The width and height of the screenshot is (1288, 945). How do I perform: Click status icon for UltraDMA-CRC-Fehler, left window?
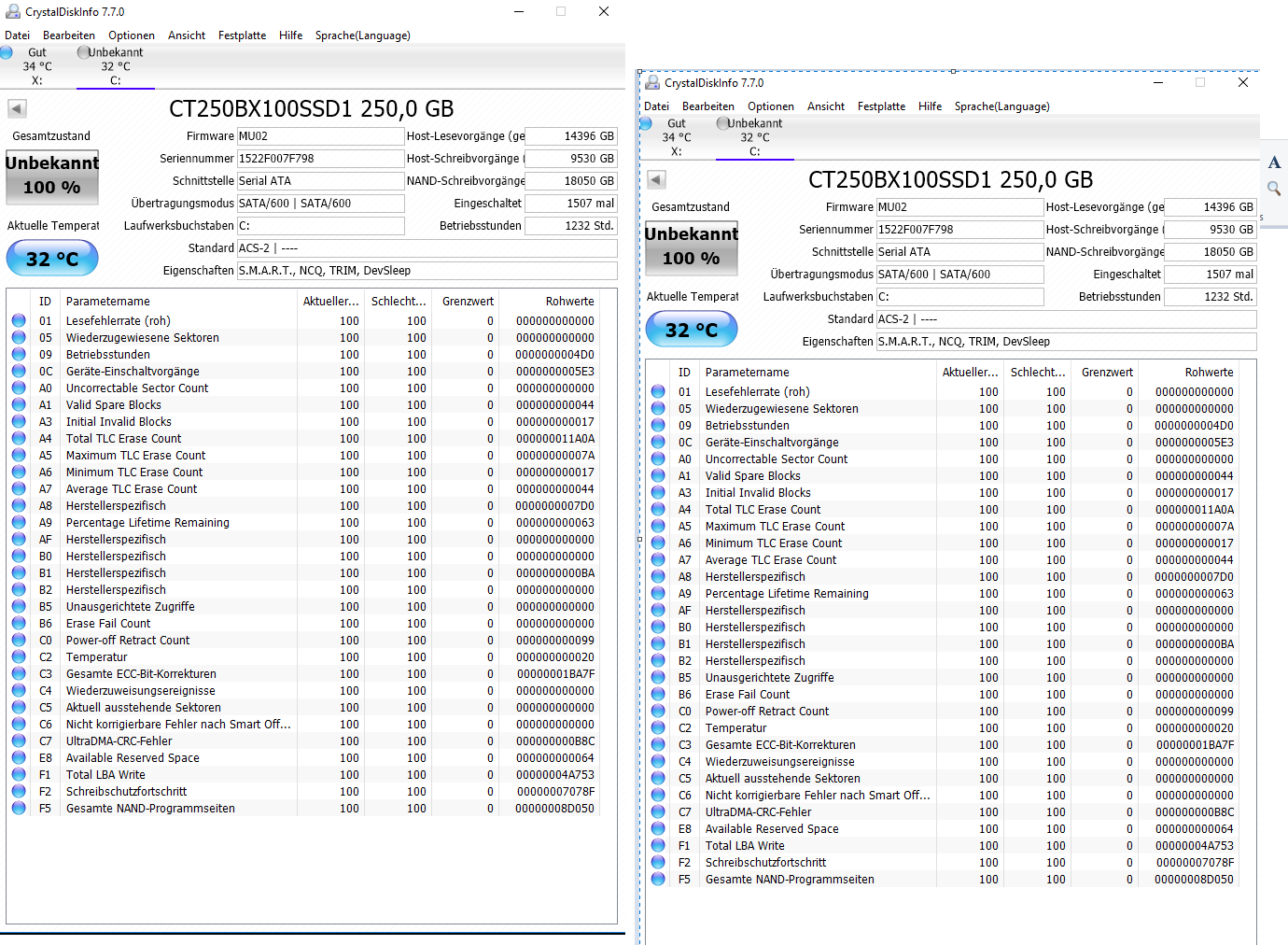click(x=19, y=740)
